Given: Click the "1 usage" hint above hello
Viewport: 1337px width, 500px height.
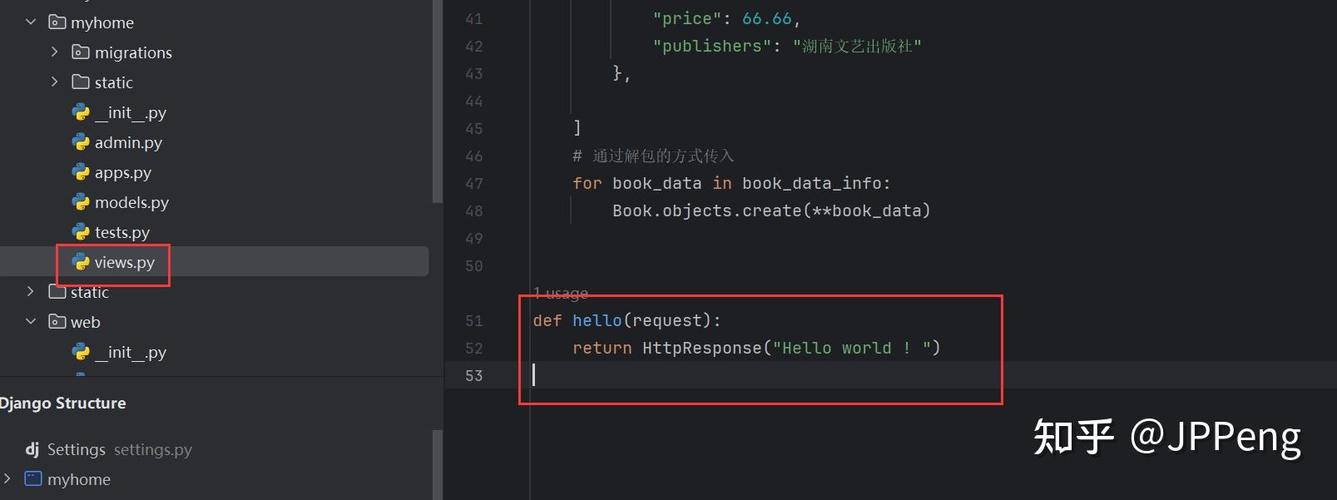Looking at the screenshot, I should click(x=560, y=293).
